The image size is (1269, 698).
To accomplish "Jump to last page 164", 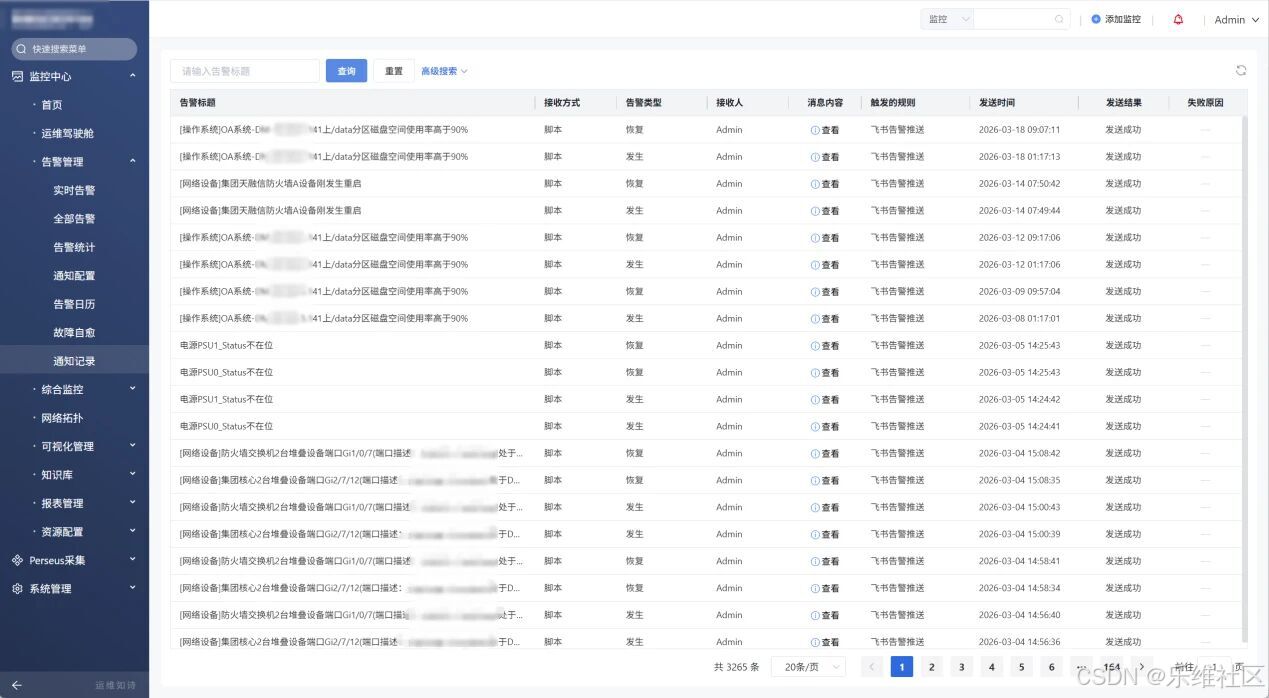I will coord(1111,667).
